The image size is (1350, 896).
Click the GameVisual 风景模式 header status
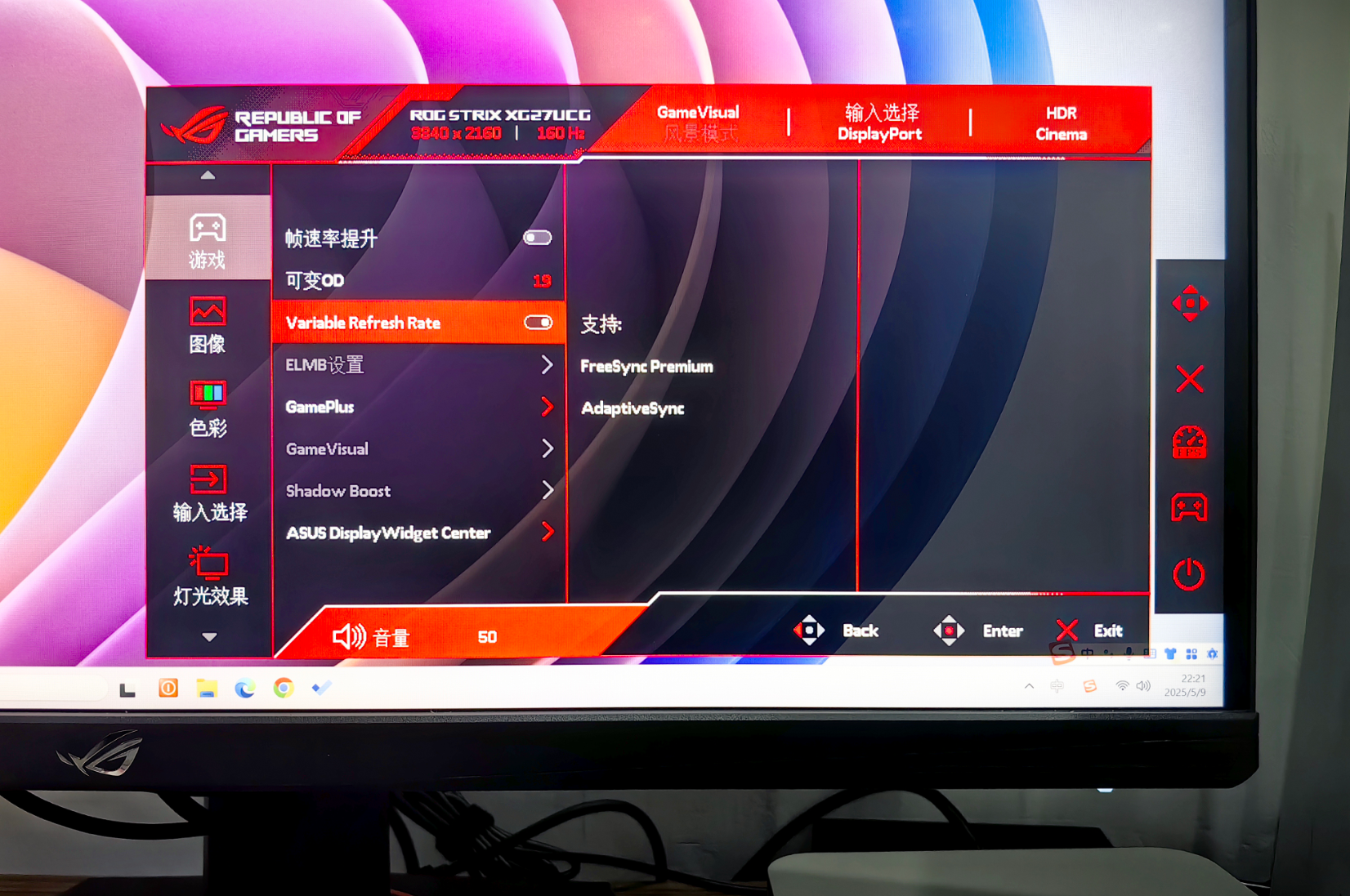coord(699,123)
